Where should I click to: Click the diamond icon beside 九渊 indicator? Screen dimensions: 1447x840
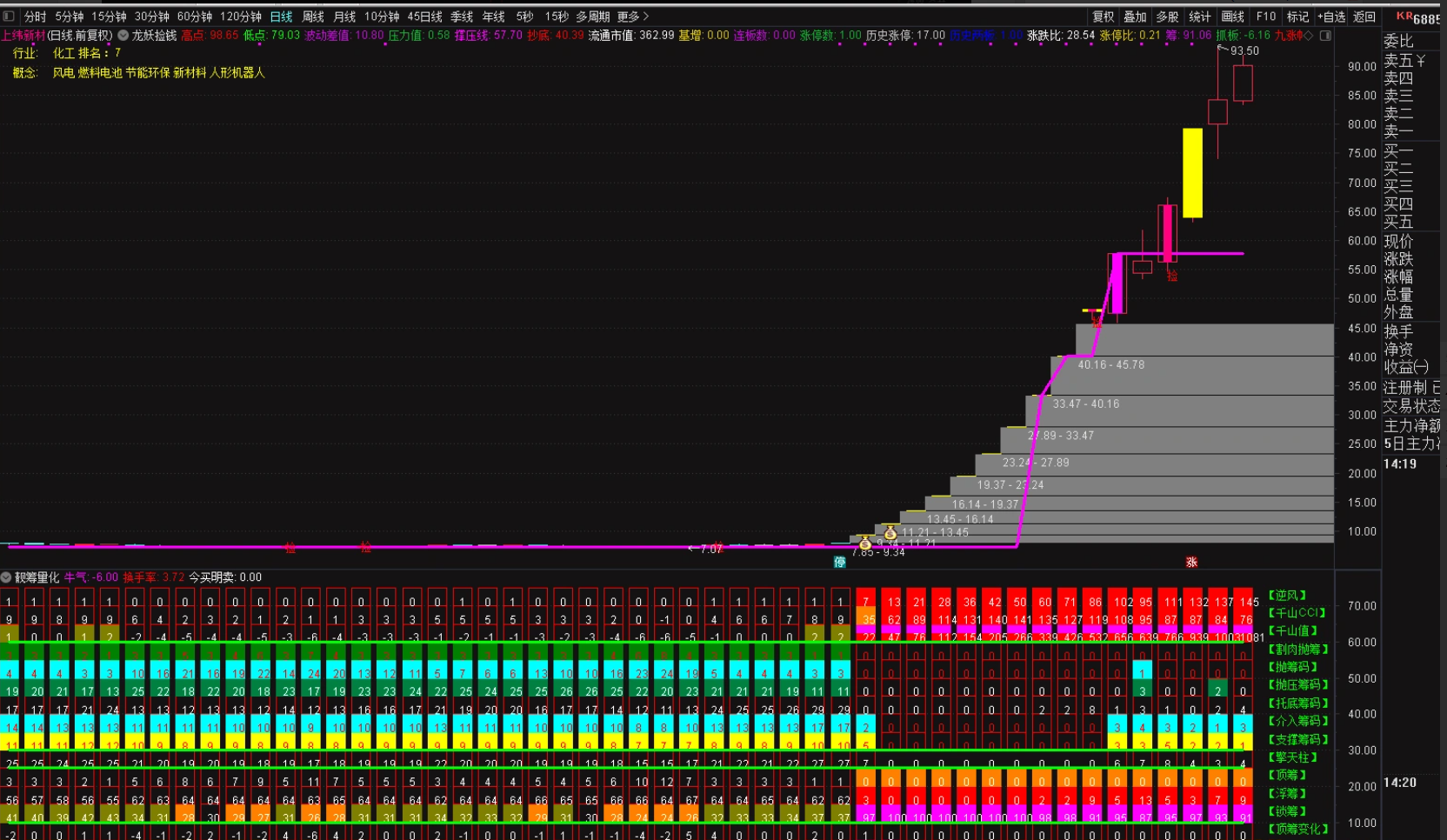coord(1308,36)
